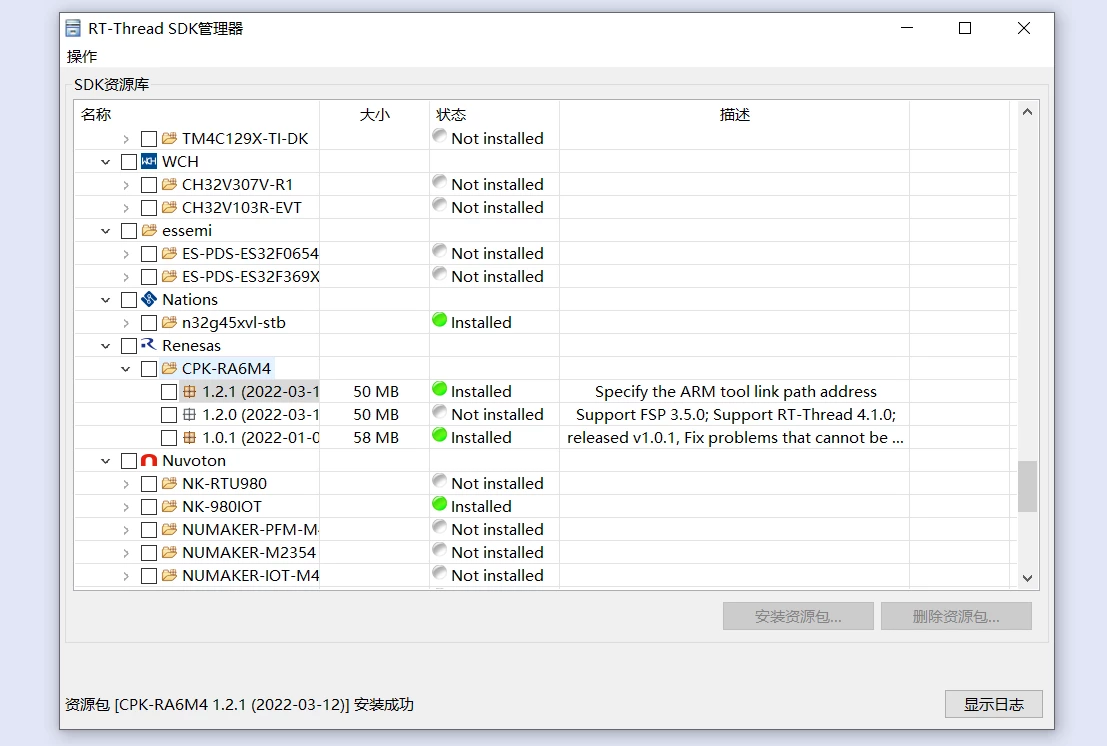This screenshot has width=1107, height=746.
Task: Click the 名称 column header
Action: [196, 114]
